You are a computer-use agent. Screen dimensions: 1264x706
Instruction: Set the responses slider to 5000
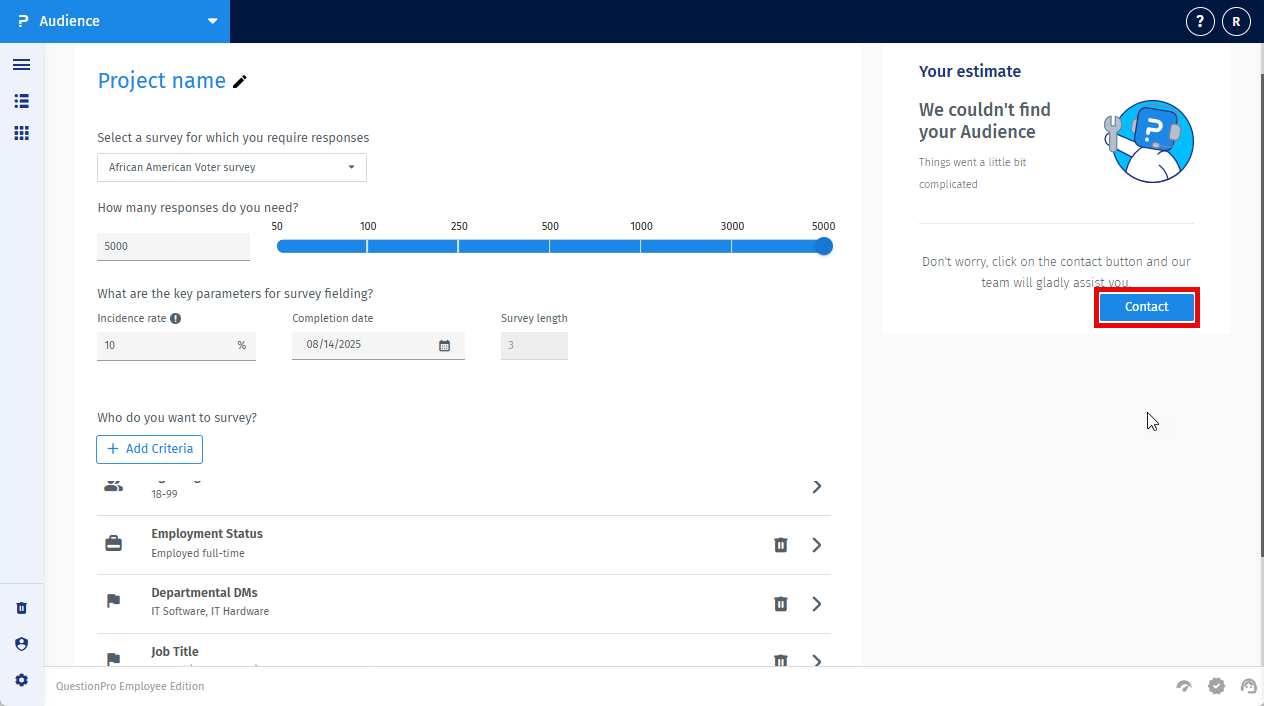(823, 246)
